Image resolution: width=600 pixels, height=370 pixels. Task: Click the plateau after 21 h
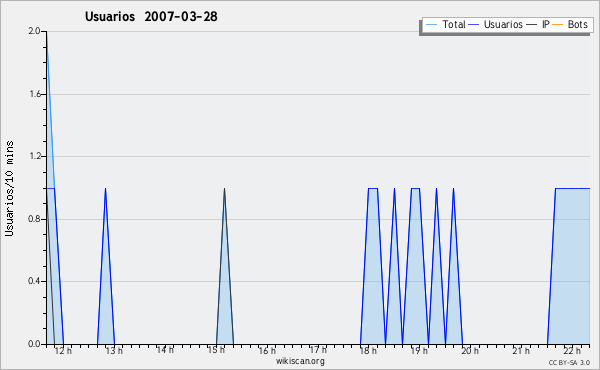tap(572, 188)
